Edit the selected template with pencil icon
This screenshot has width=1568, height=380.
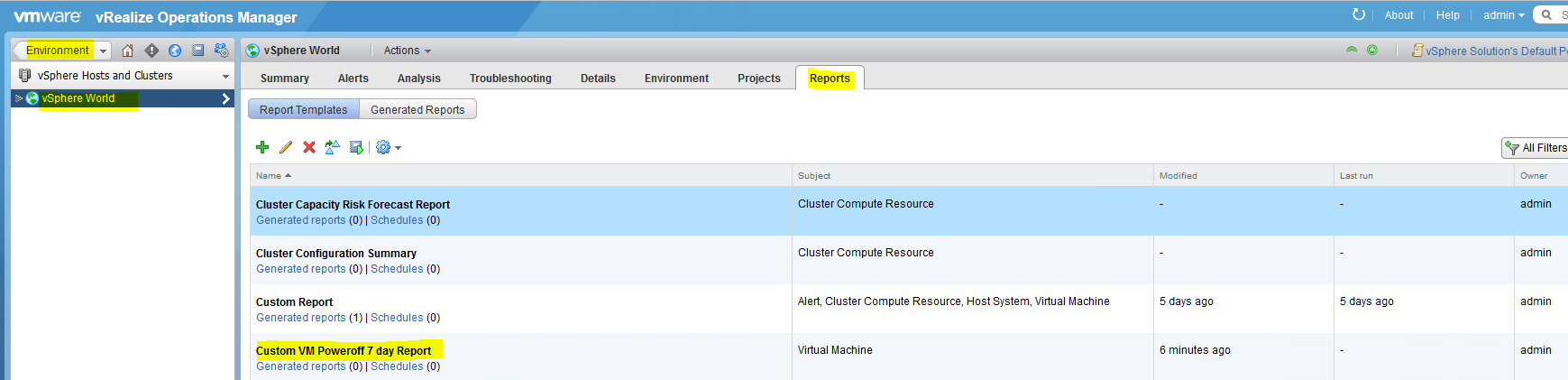coord(286,147)
